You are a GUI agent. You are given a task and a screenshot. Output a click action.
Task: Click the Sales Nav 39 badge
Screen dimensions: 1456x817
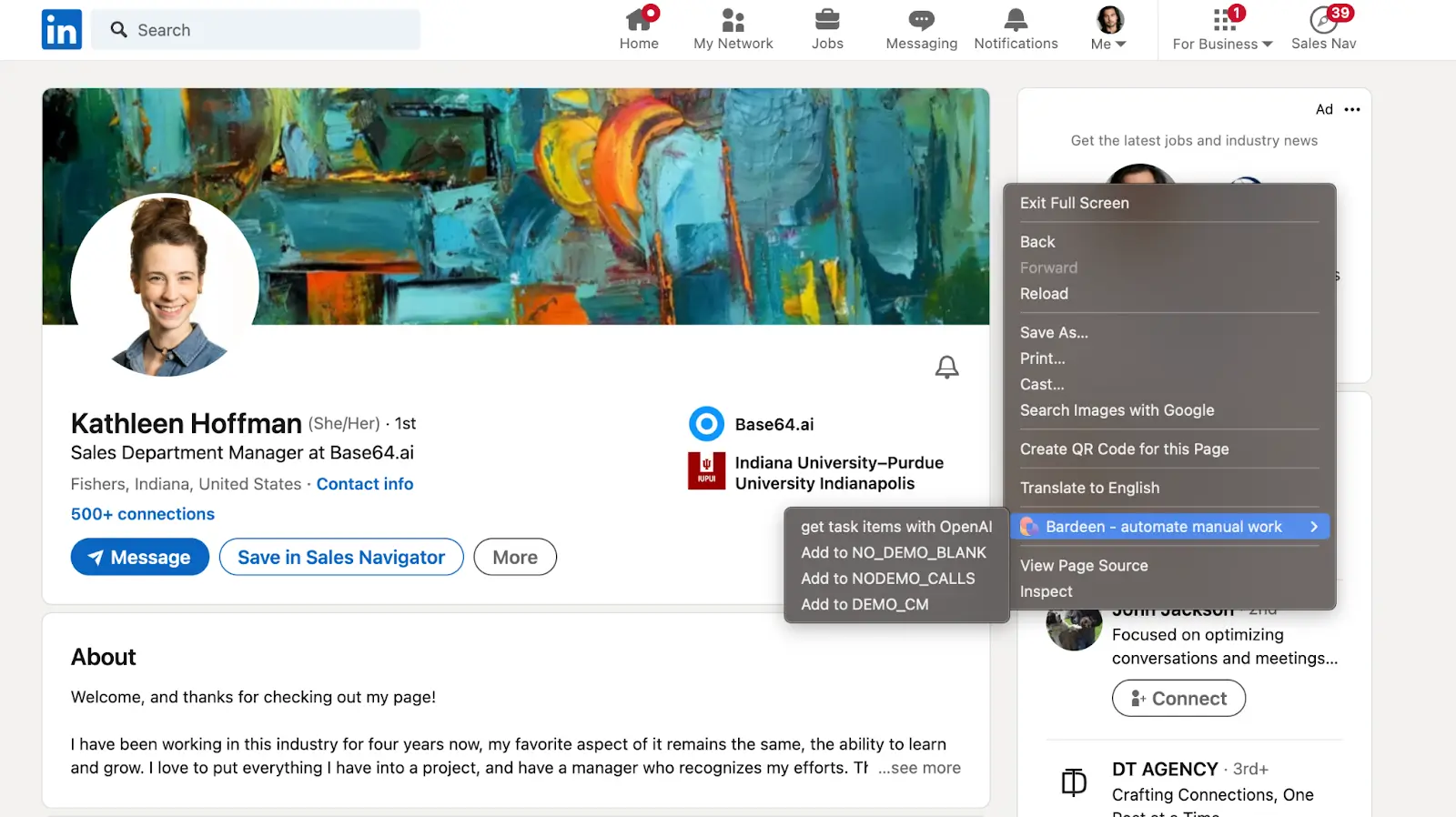coord(1340,13)
